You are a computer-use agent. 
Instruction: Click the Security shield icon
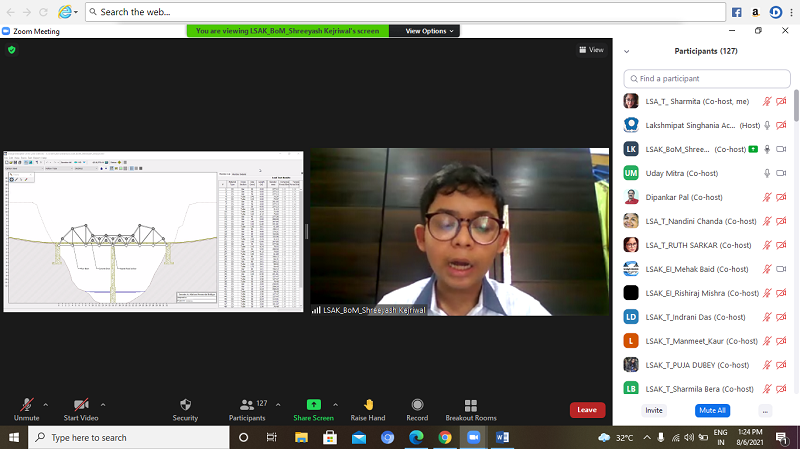[185, 404]
